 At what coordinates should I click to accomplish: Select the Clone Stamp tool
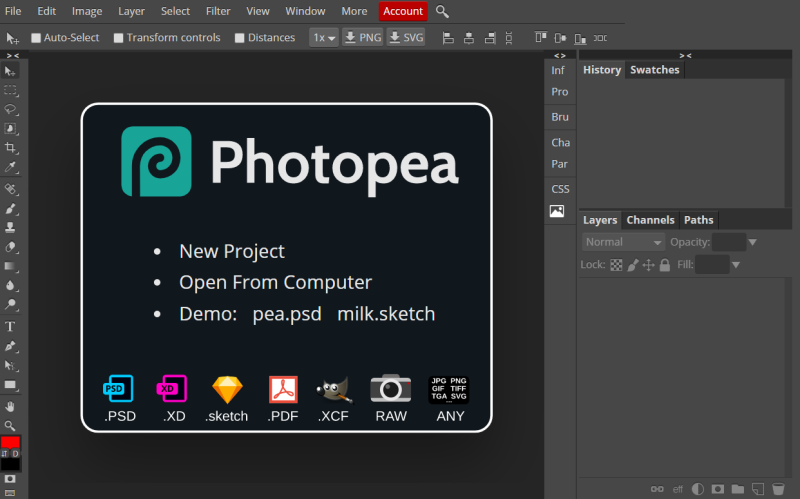[x=10, y=228]
